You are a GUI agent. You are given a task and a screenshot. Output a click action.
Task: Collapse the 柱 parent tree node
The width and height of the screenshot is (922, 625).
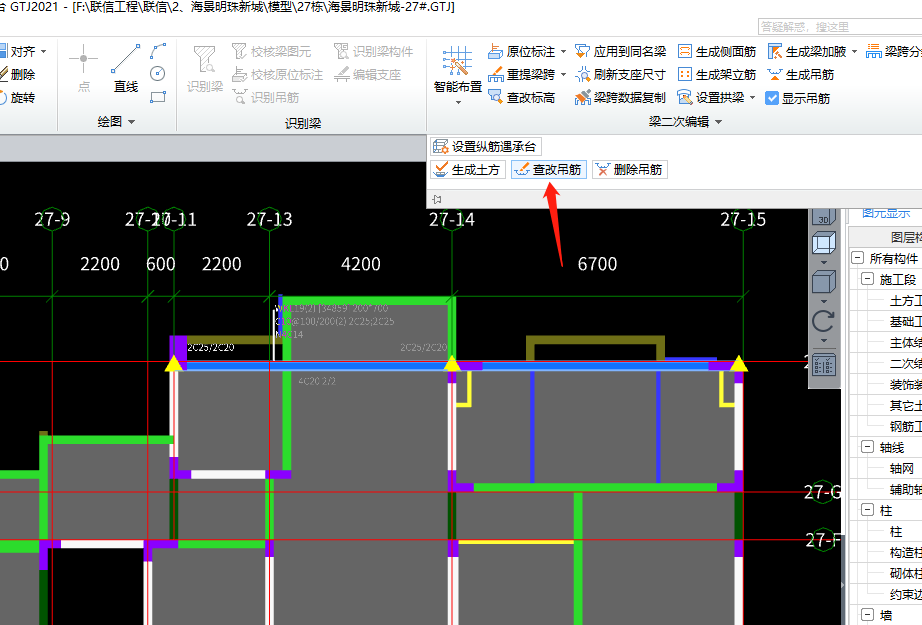867,510
